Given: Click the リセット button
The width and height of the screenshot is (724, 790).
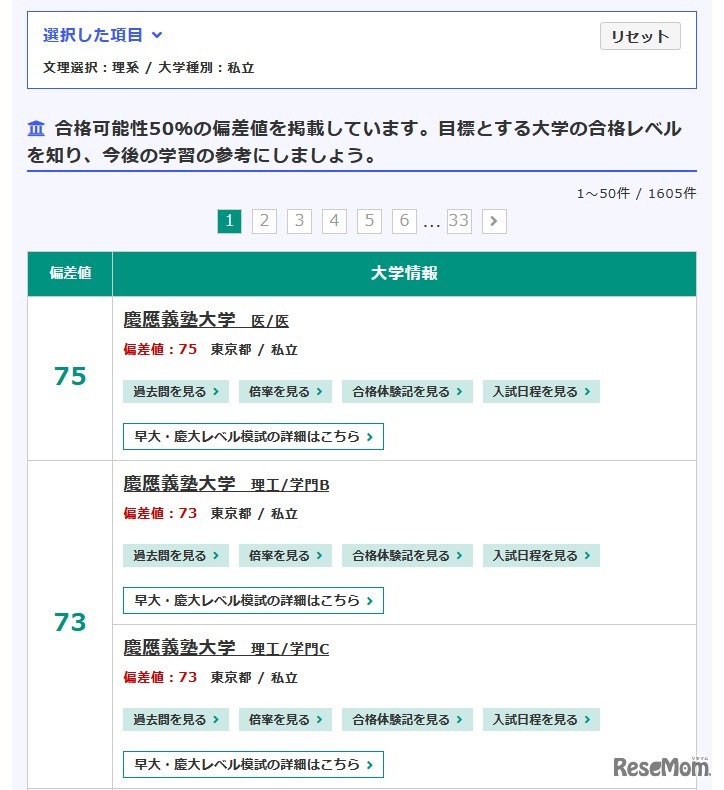Looking at the screenshot, I should tap(639, 36).
